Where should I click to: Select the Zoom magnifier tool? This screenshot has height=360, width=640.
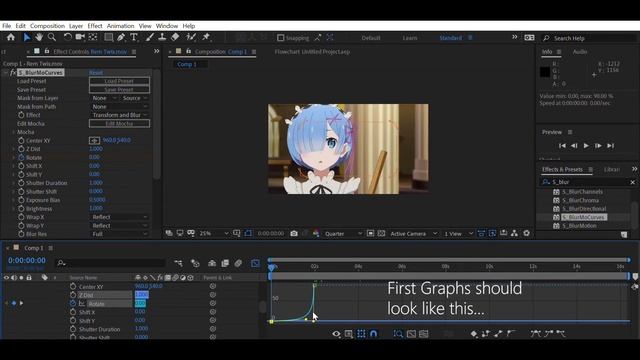pyautogui.click(x=52, y=37)
